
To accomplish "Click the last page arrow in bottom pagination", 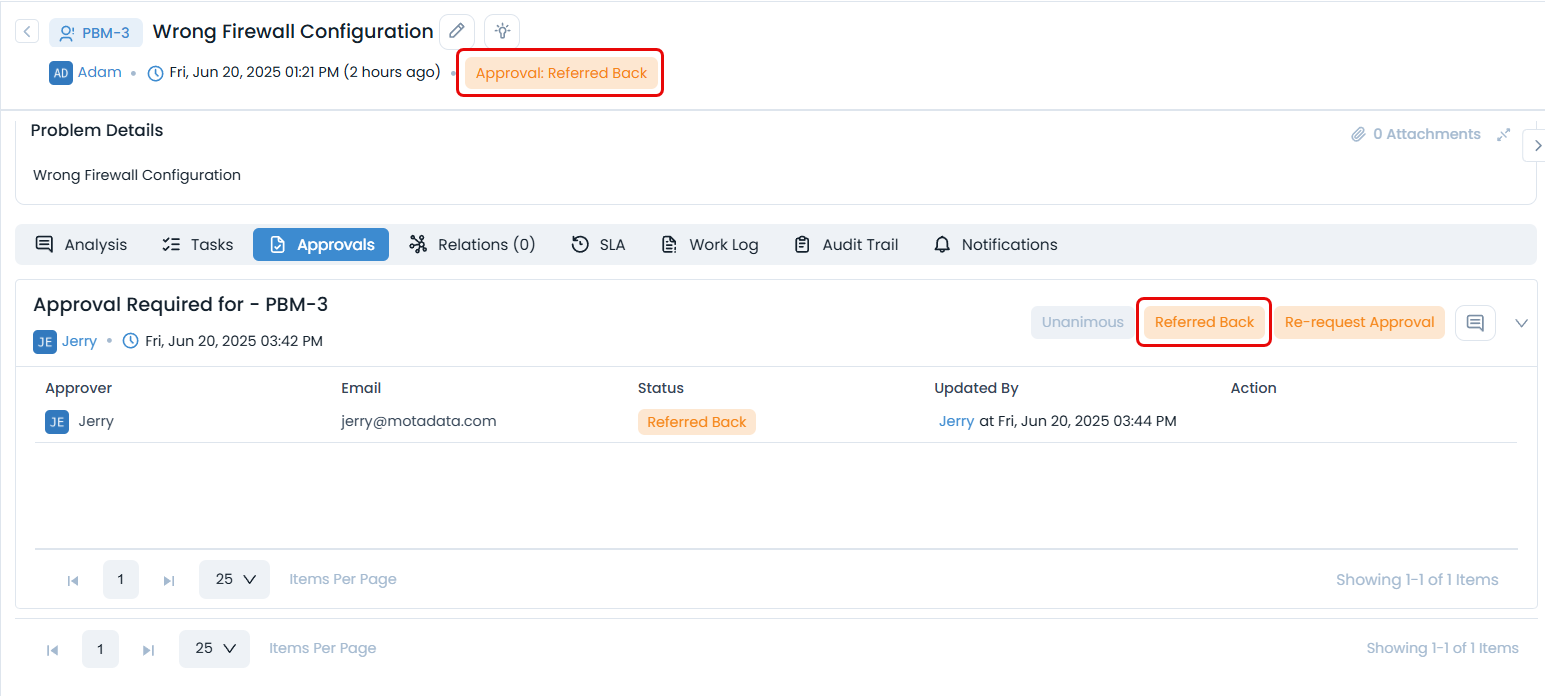I will tap(148, 648).
